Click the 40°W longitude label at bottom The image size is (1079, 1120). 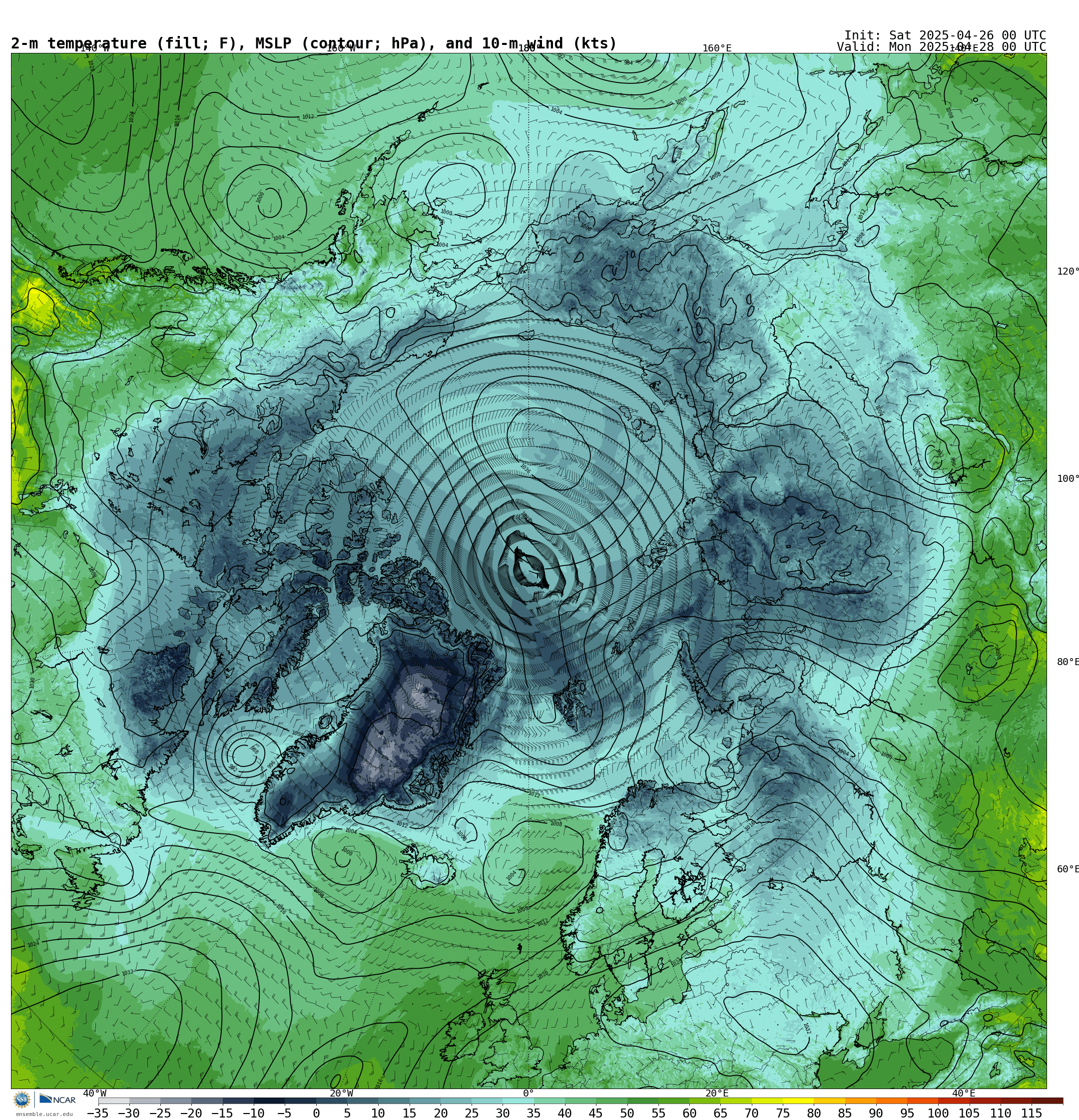point(95,1093)
